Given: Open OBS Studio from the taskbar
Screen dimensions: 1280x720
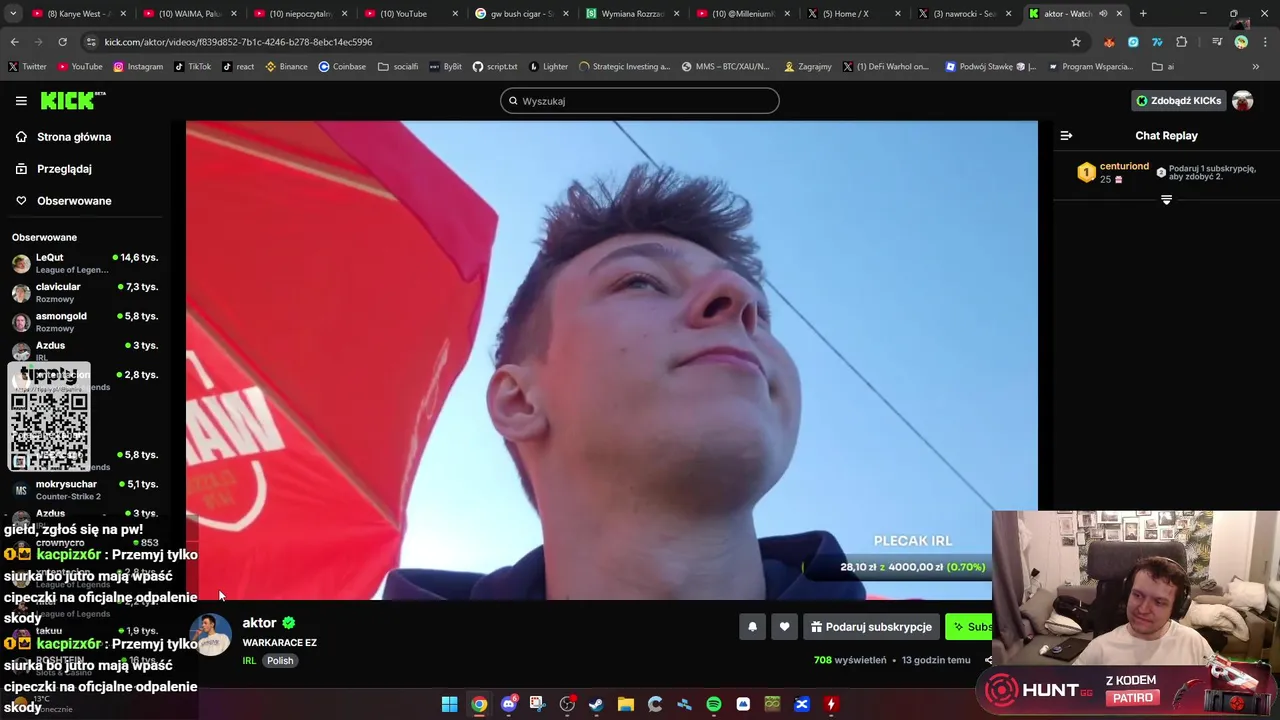Looking at the screenshot, I should (567, 704).
